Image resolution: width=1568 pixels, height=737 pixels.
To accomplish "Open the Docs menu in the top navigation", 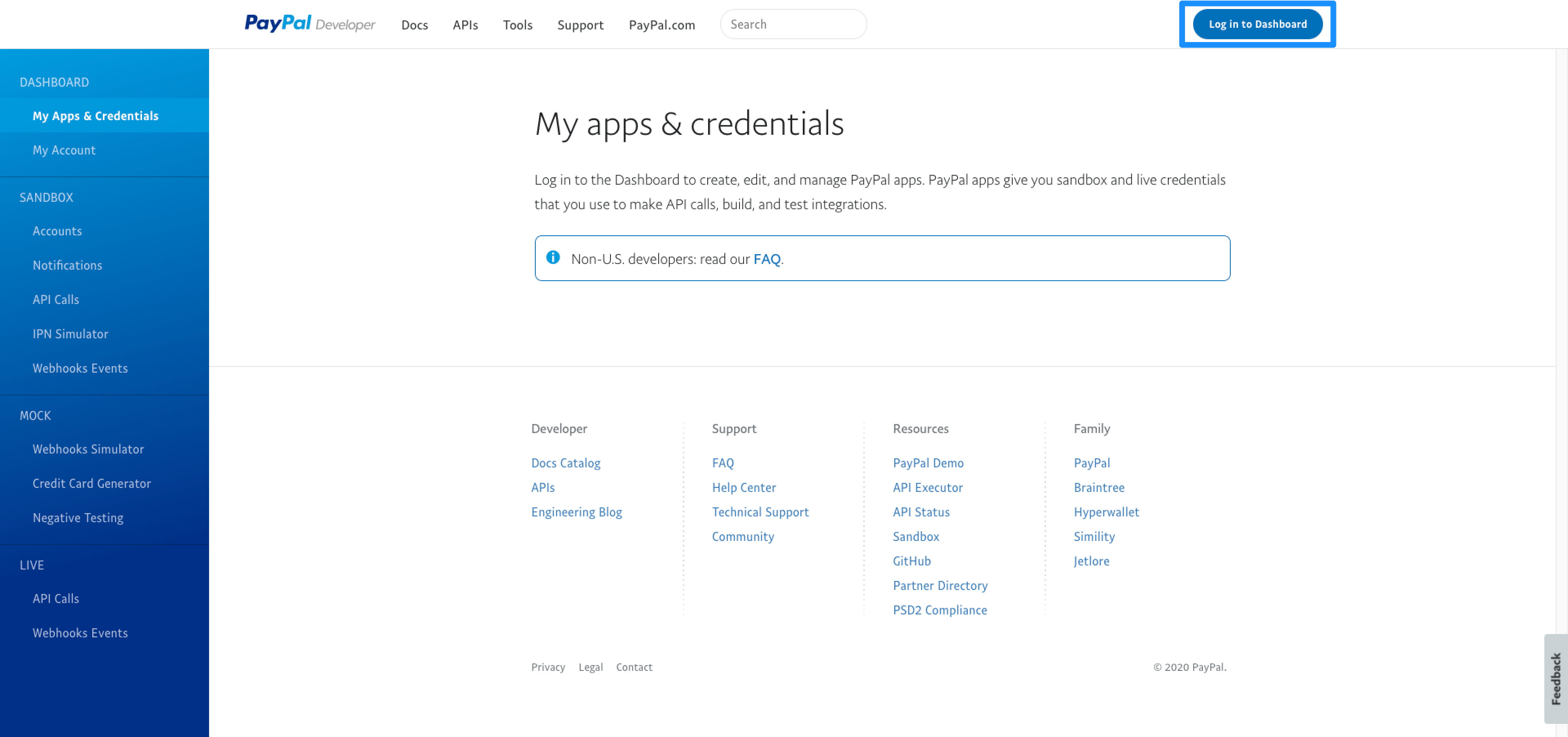I will click(414, 25).
